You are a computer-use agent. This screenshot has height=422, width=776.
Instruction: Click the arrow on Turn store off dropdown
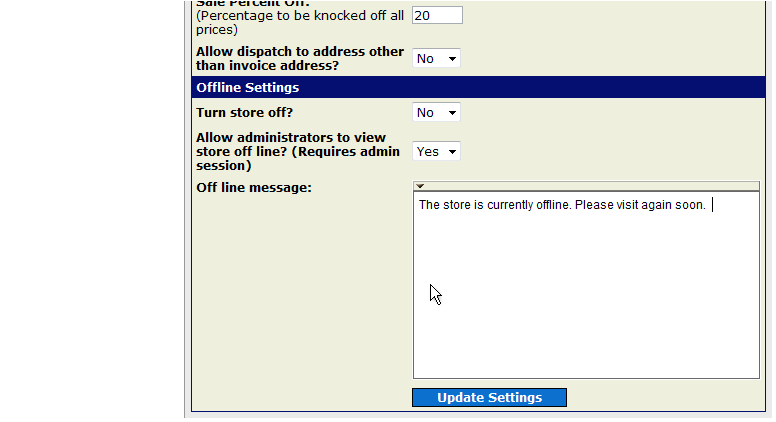pyautogui.click(x=452, y=113)
